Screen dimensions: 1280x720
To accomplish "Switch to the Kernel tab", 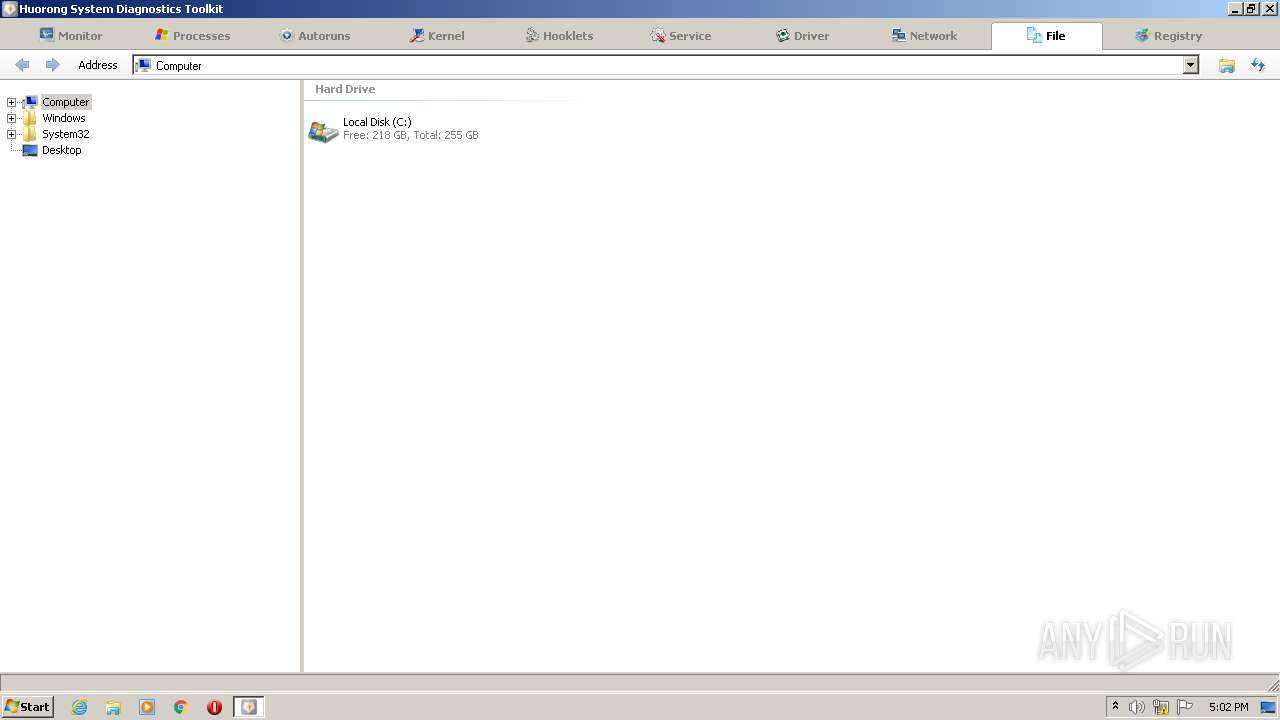I will pos(436,36).
